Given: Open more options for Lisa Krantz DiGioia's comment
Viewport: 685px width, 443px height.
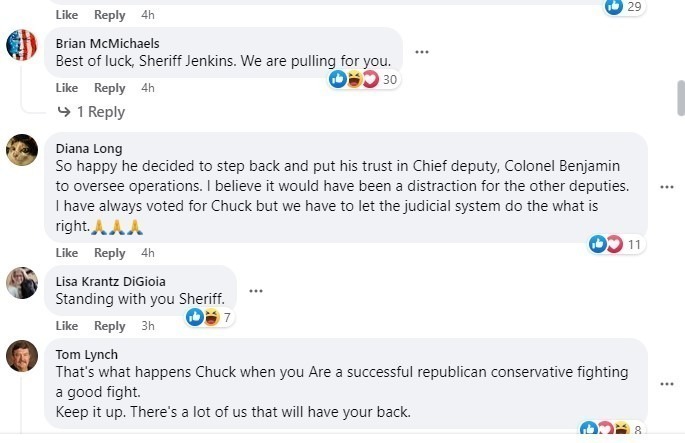Looking at the screenshot, I should 256,291.
